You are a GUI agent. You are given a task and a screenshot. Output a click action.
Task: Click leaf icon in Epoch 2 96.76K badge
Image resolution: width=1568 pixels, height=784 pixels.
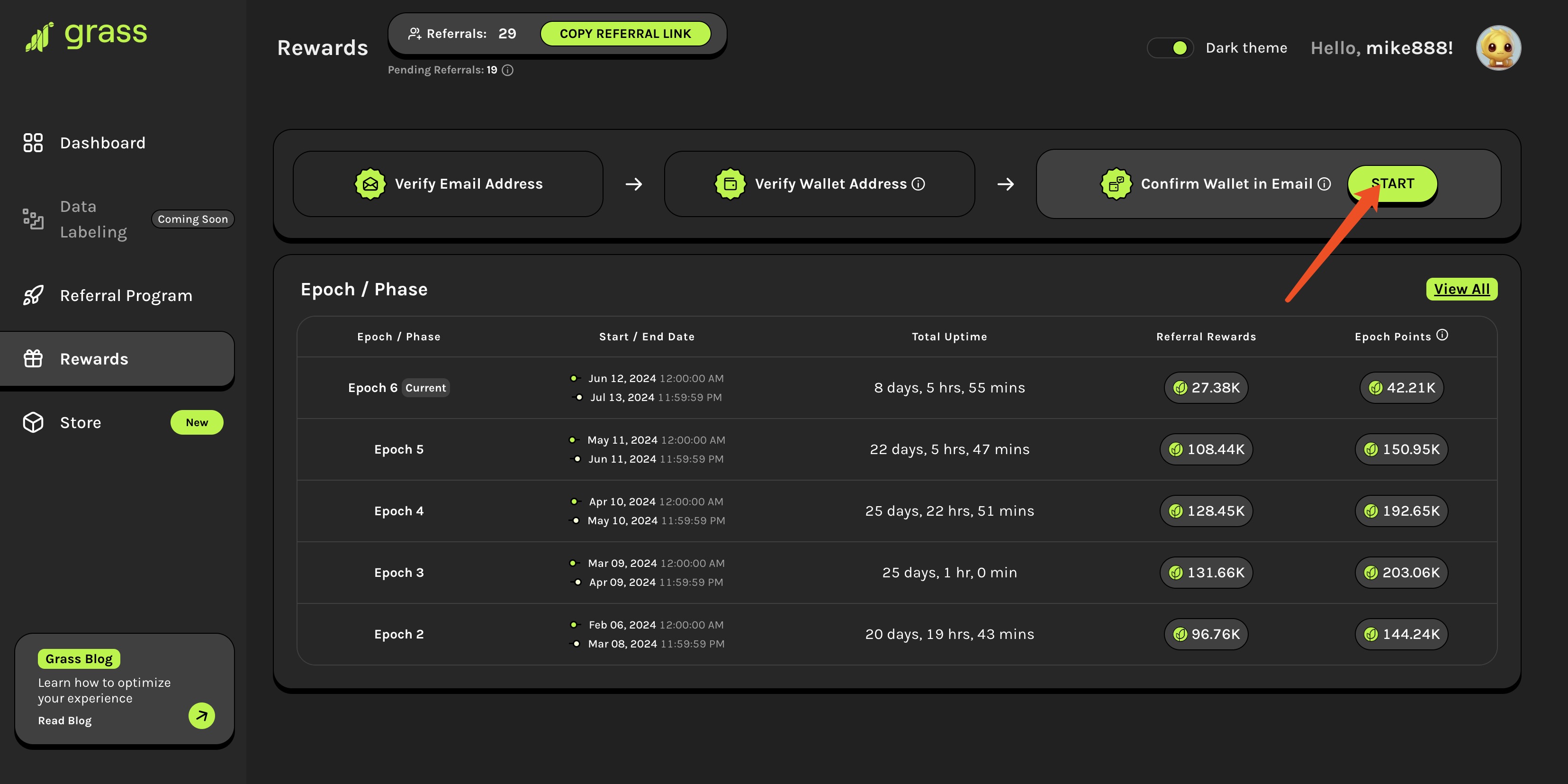click(x=1180, y=634)
